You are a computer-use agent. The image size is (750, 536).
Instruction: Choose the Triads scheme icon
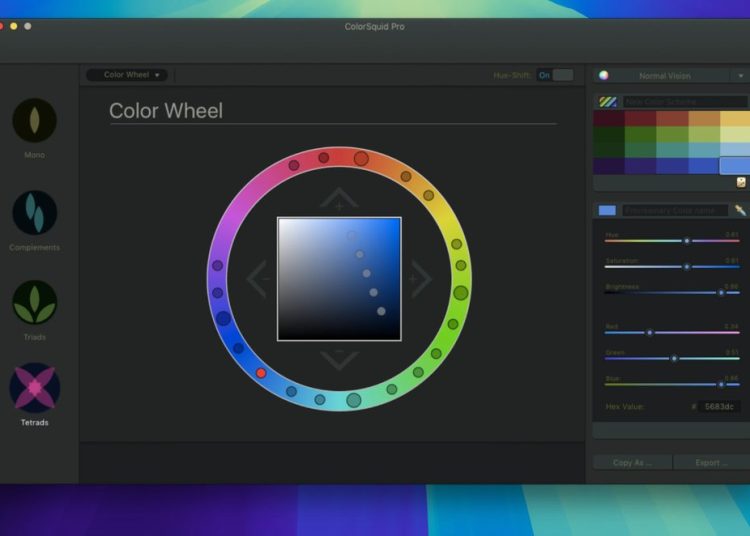(34, 302)
